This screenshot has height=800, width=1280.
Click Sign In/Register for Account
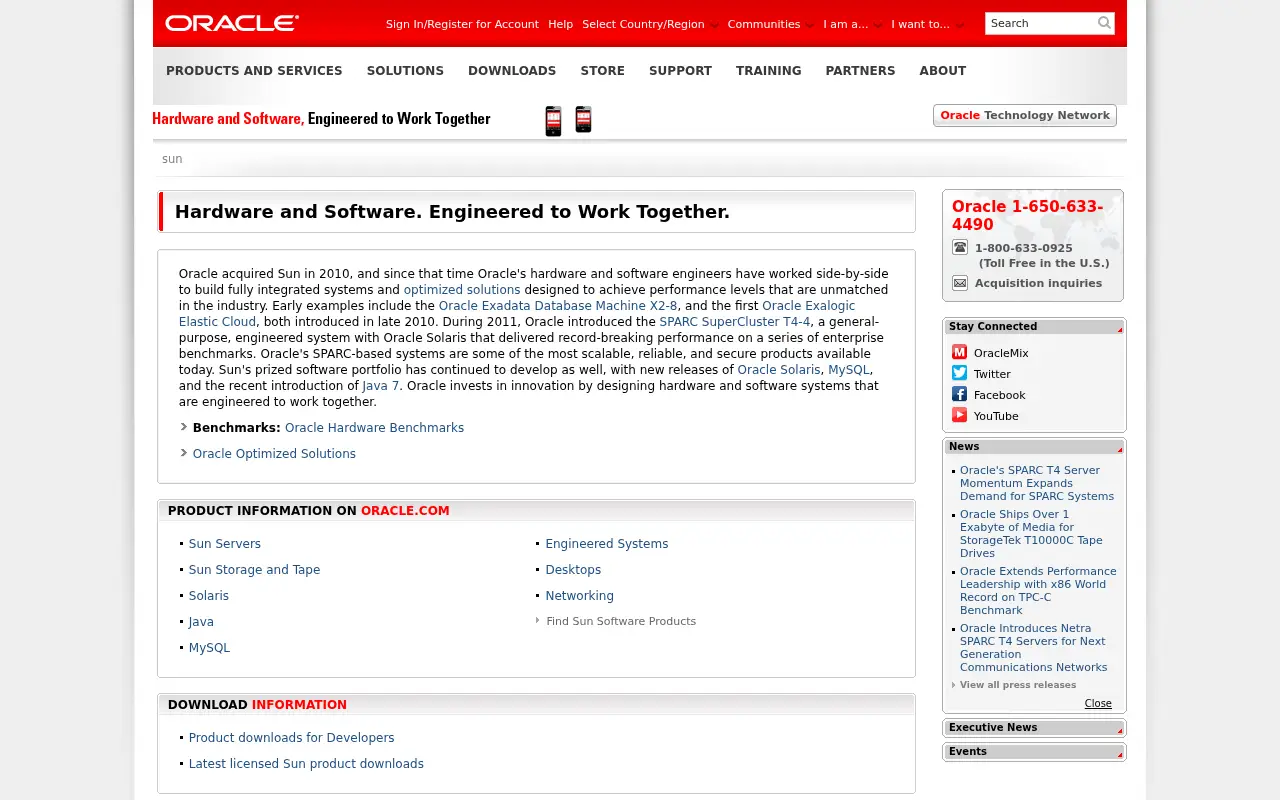[462, 24]
